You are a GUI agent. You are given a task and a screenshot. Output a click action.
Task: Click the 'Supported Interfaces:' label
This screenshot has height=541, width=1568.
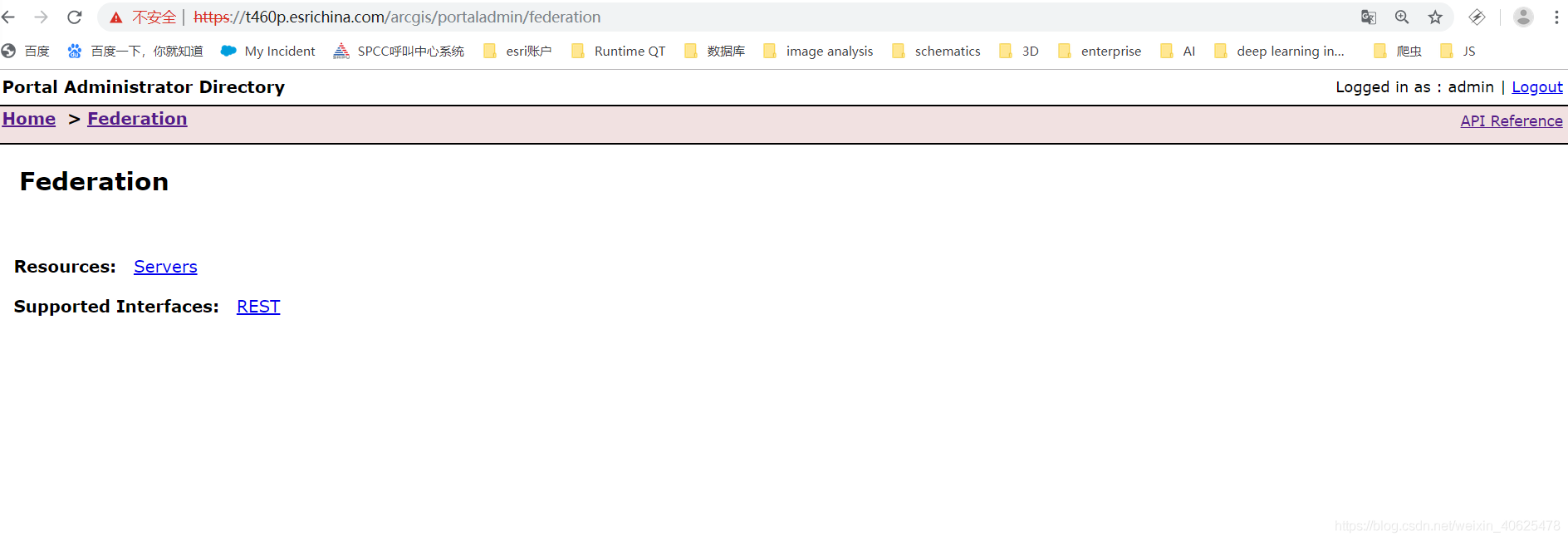(116, 307)
